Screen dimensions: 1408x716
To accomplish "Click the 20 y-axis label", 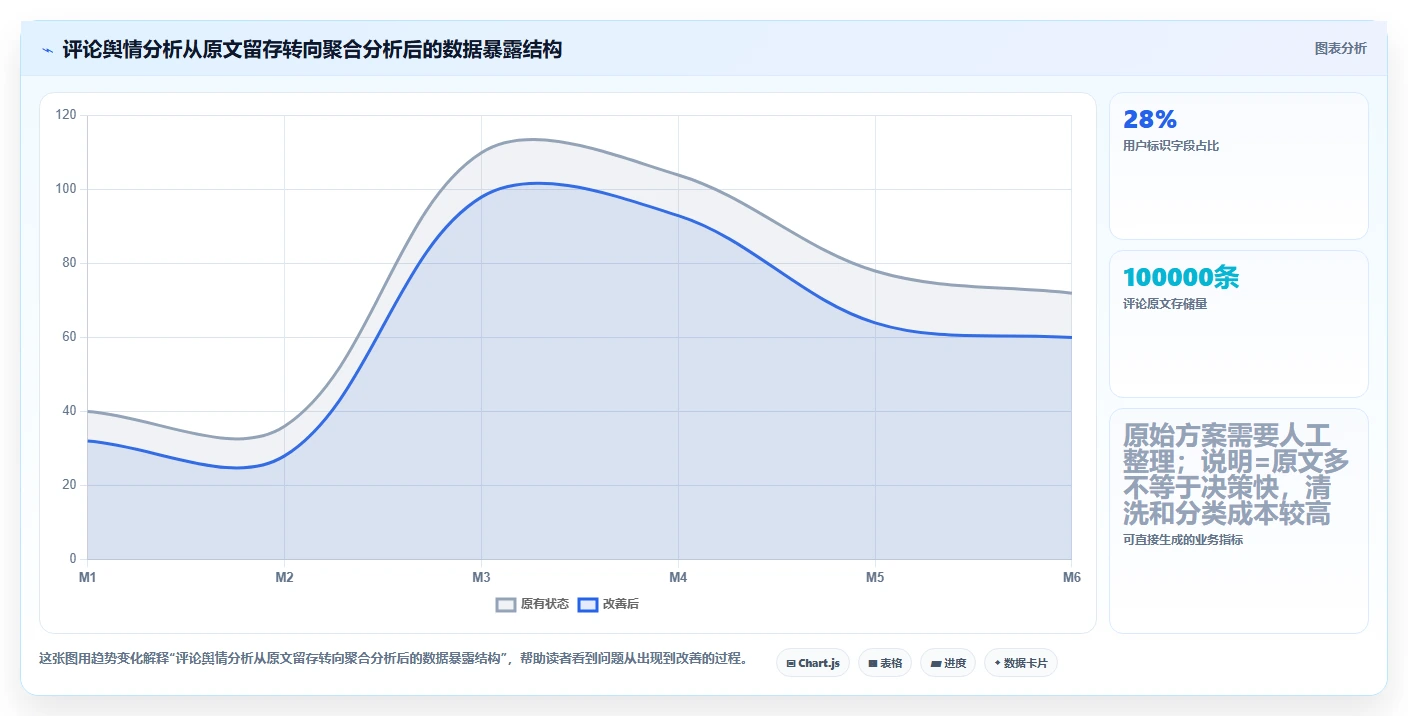I will click(x=69, y=485).
